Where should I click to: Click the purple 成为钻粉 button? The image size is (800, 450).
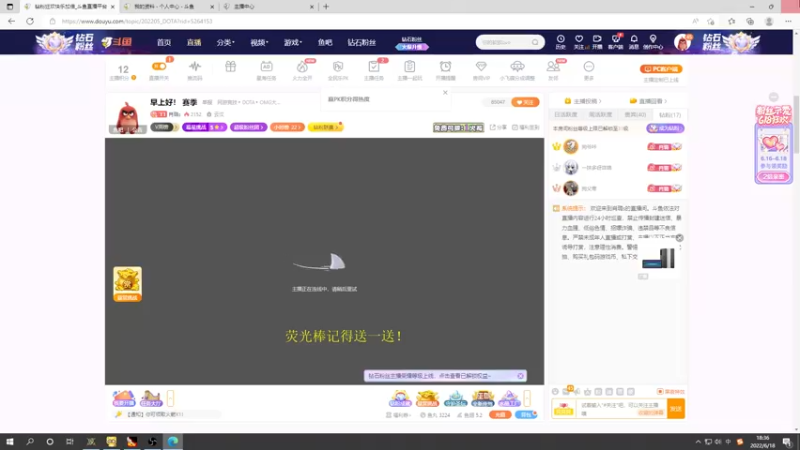pyautogui.click(x=665, y=128)
